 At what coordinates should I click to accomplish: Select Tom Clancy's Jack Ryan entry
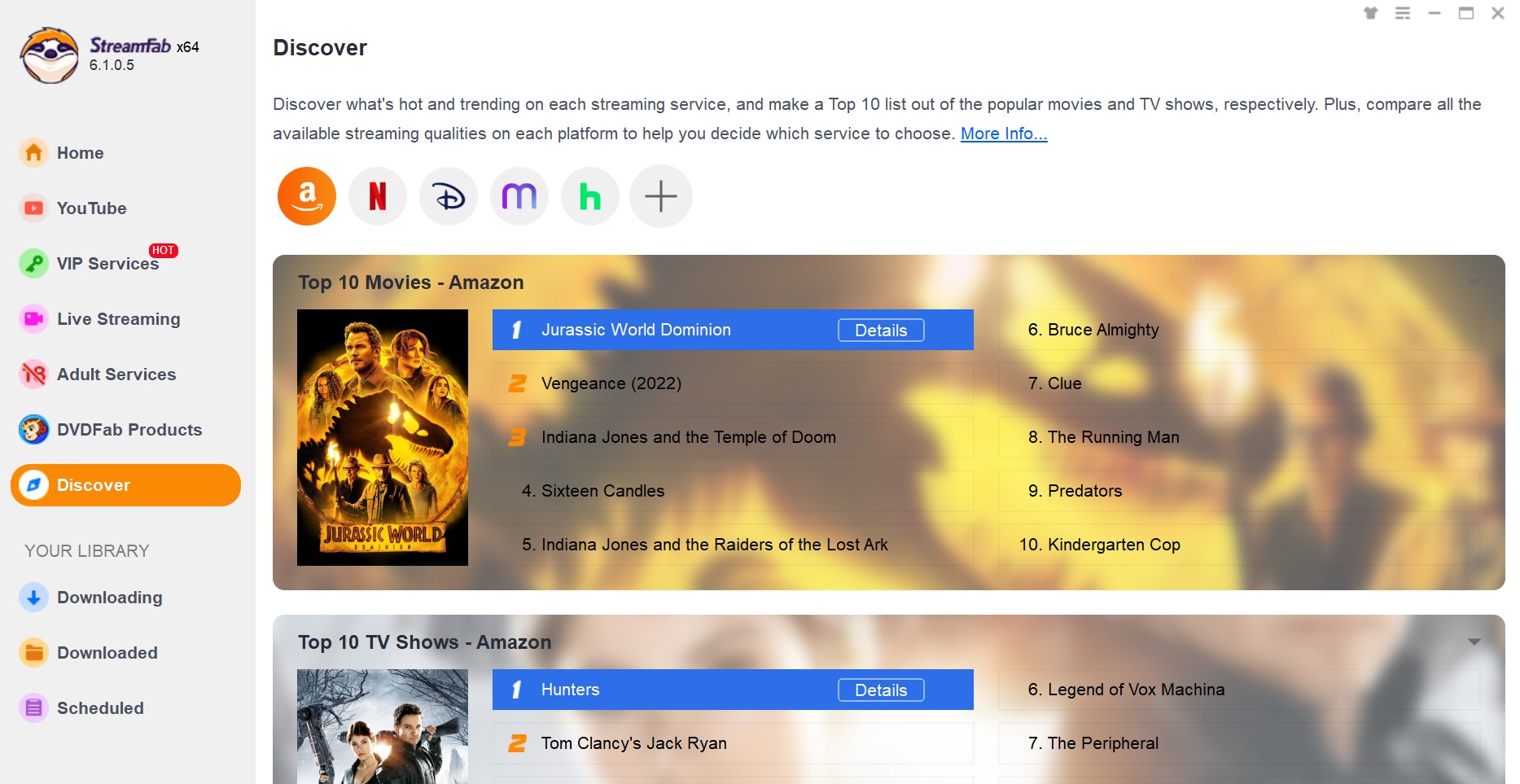(x=733, y=743)
